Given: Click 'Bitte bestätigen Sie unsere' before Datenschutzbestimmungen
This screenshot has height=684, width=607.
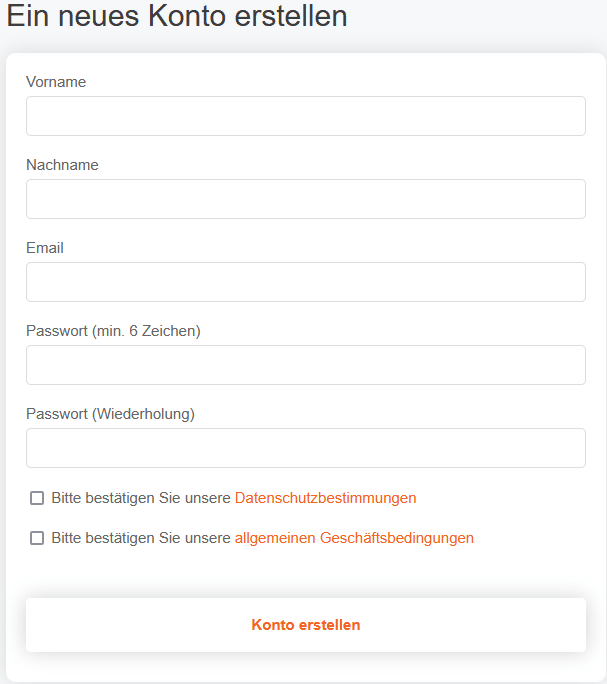Looking at the screenshot, I should pos(141,498).
